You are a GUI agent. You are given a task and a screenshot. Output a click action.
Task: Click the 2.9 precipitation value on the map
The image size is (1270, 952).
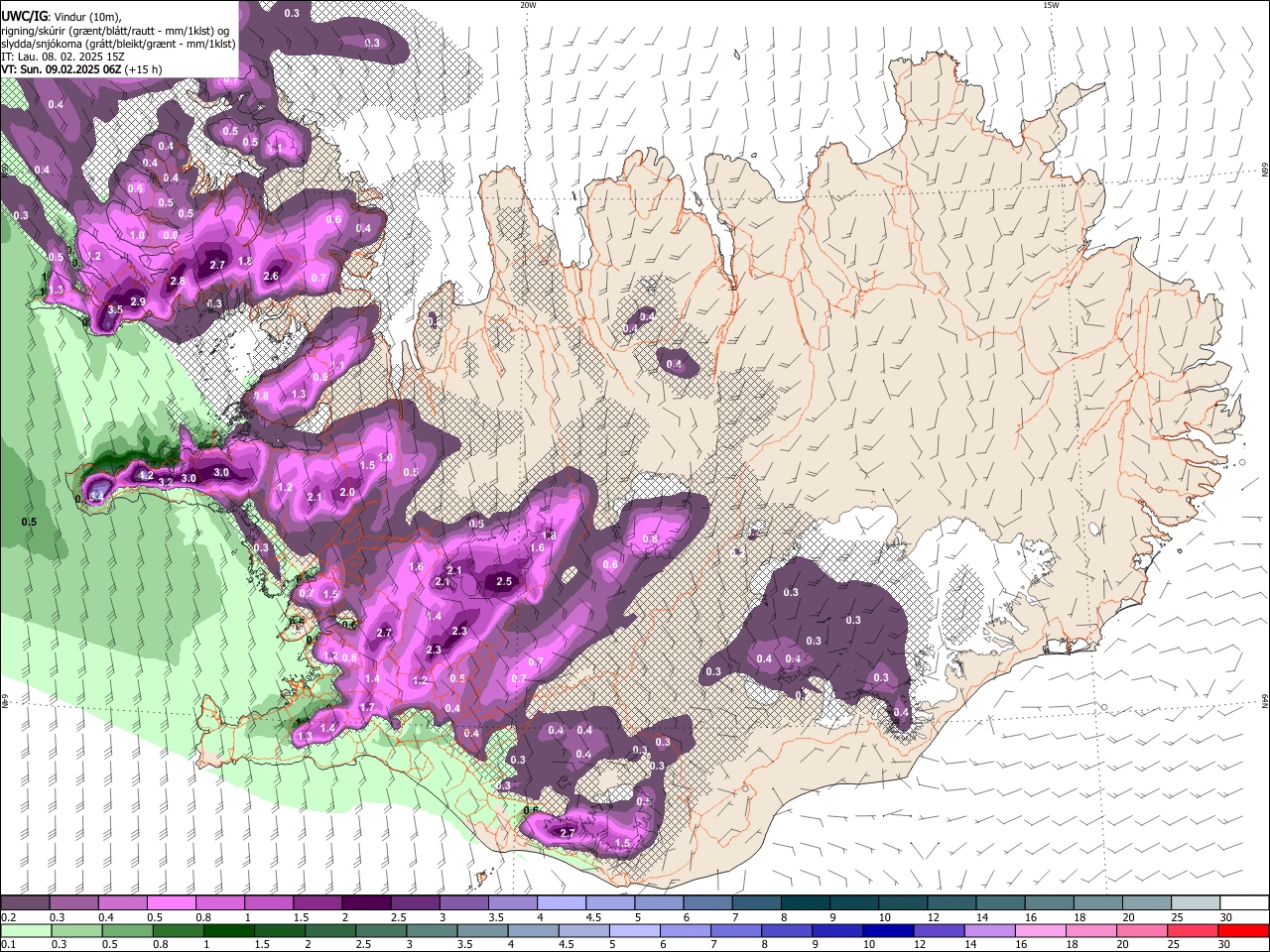pyautogui.click(x=138, y=301)
